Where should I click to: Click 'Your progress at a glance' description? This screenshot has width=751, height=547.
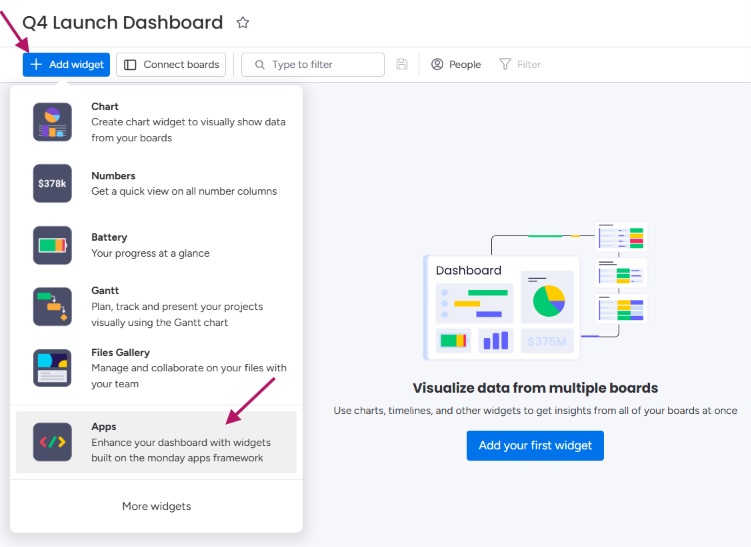coord(150,253)
